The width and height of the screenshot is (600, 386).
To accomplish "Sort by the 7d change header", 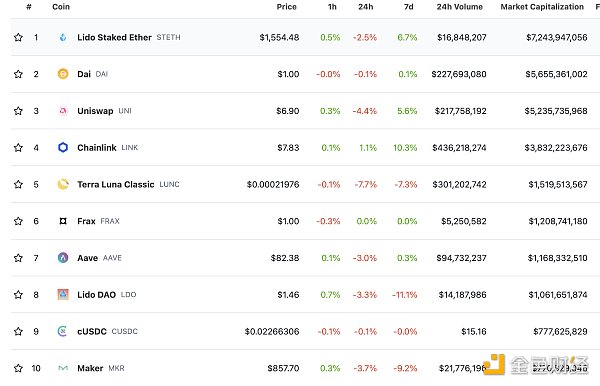I will pyautogui.click(x=409, y=7).
